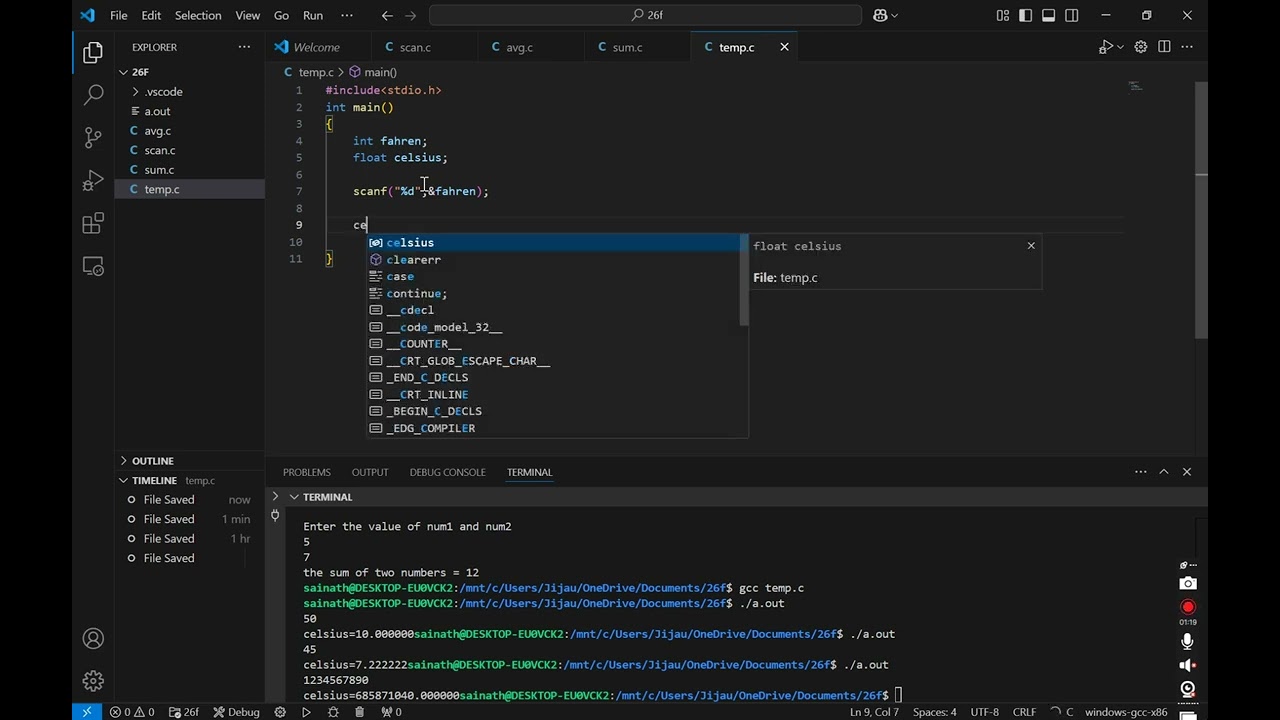Image resolution: width=1280 pixels, height=720 pixels.
Task: Toggle the primary side bar layout button
Action: click(1026, 15)
